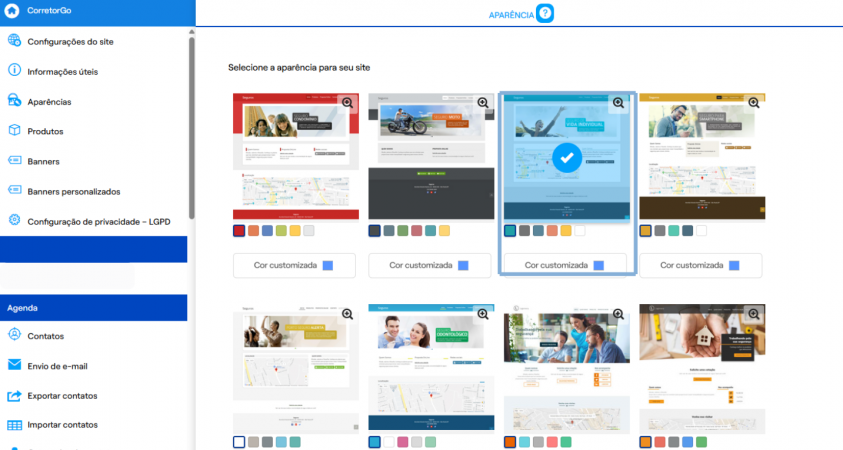Click Cor customizada under gray Moto theme

[430, 266]
